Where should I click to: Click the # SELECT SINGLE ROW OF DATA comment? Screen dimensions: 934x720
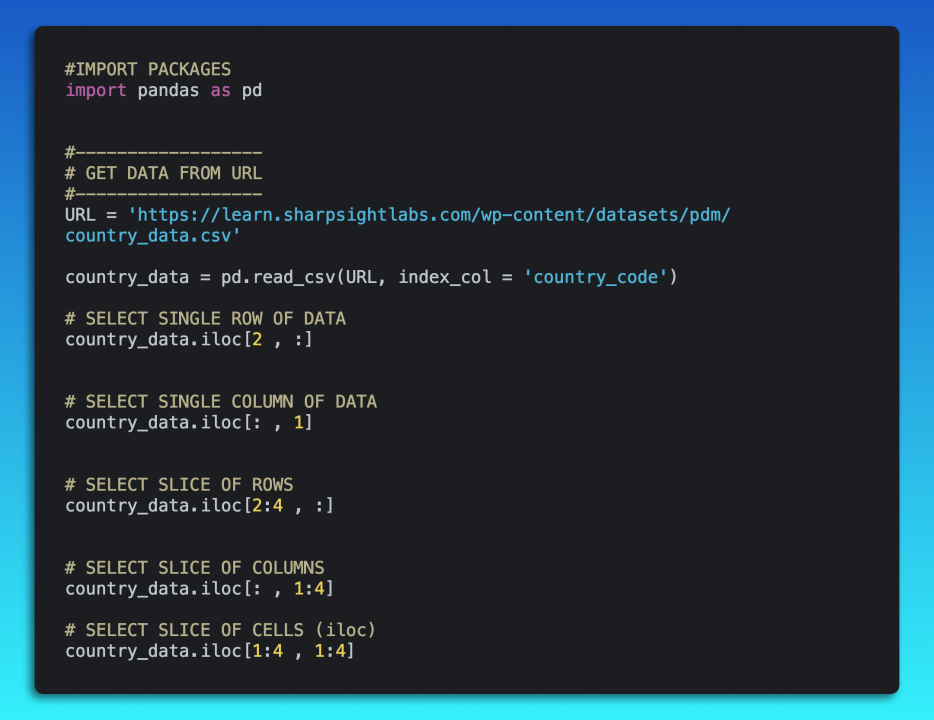click(205, 319)
